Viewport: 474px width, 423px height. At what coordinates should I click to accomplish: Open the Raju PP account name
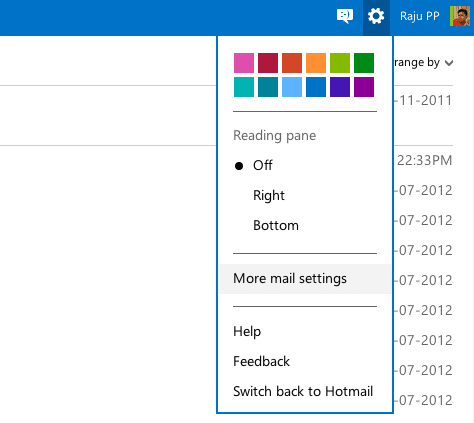point(420,16)
